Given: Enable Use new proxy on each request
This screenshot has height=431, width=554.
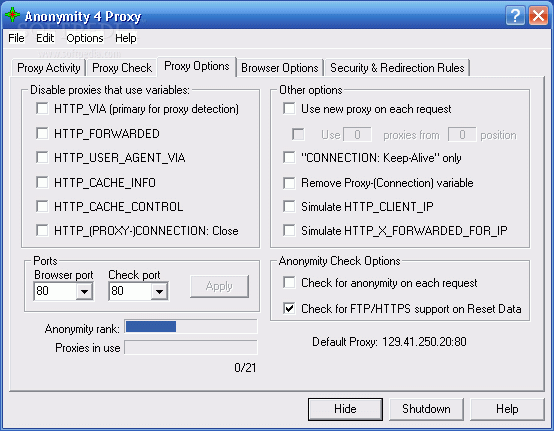Looking at the screenshot, I should click(x=289, y=108).
